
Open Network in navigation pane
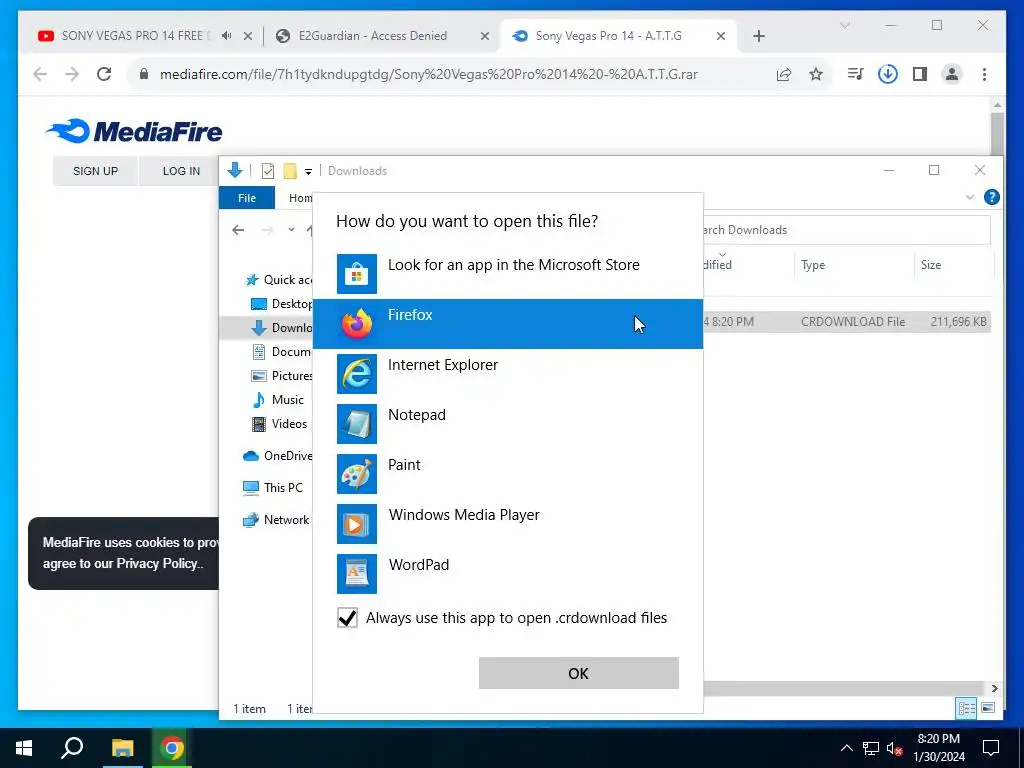tap(276, 520)
